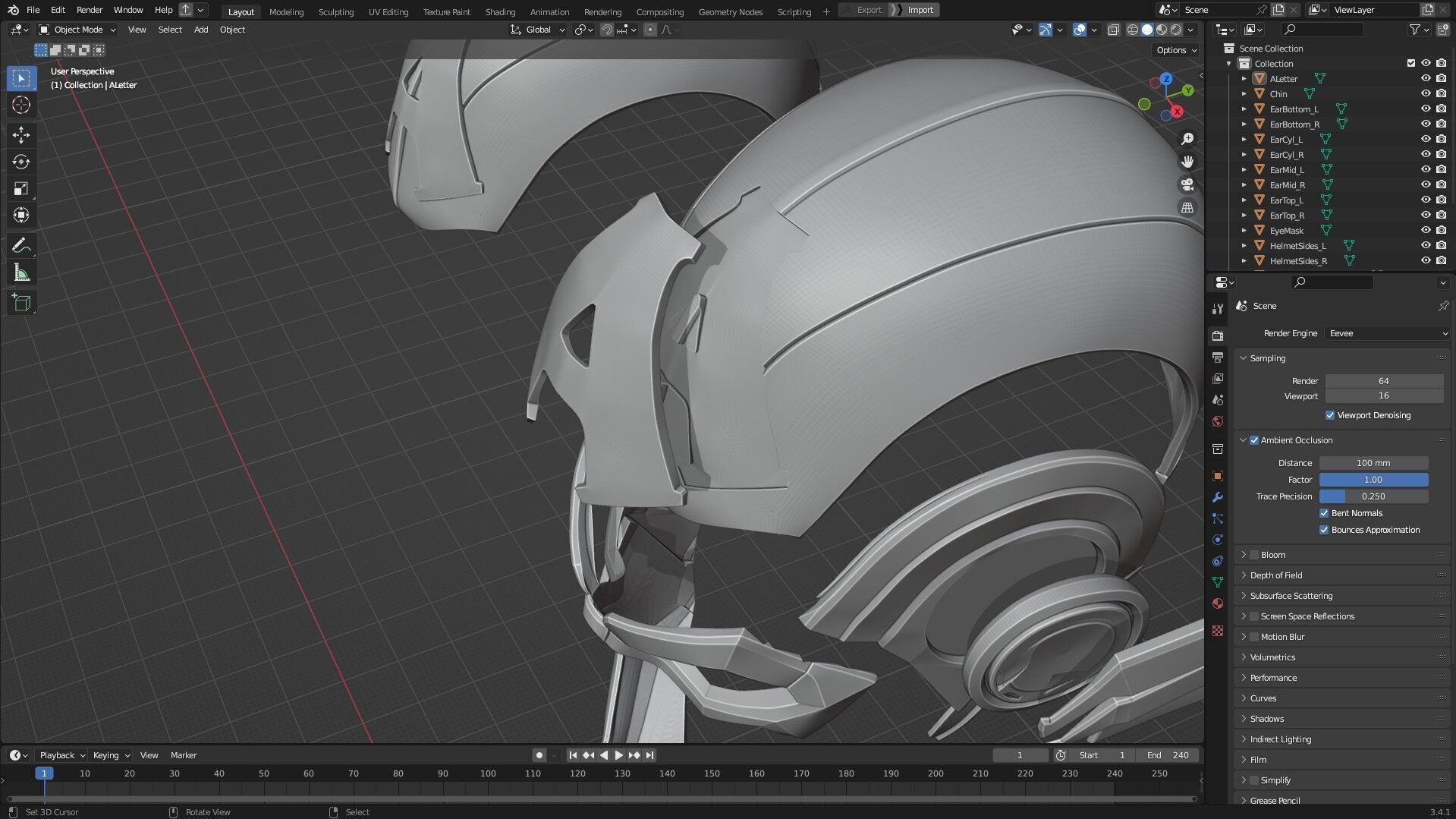This screenshot has height=819, width=1456.
Task: Open the File menu
Action: [33, 10]
